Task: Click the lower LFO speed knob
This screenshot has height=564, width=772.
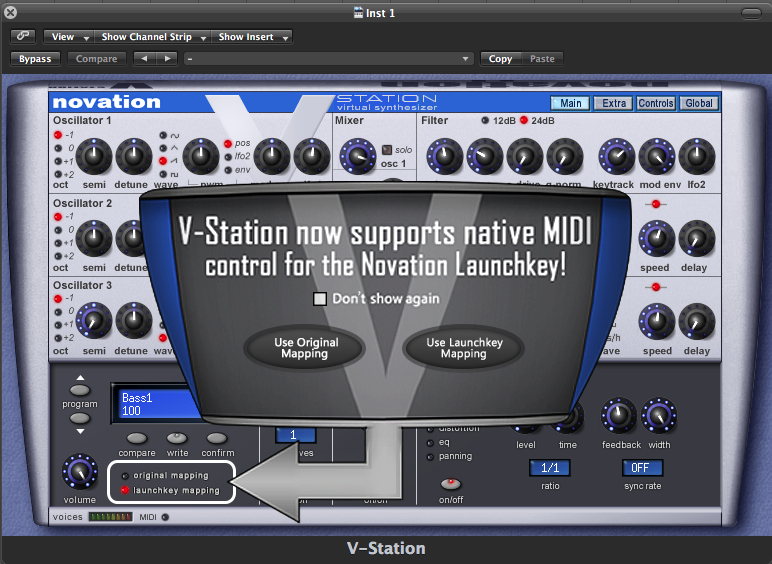Action: point(657,321)
